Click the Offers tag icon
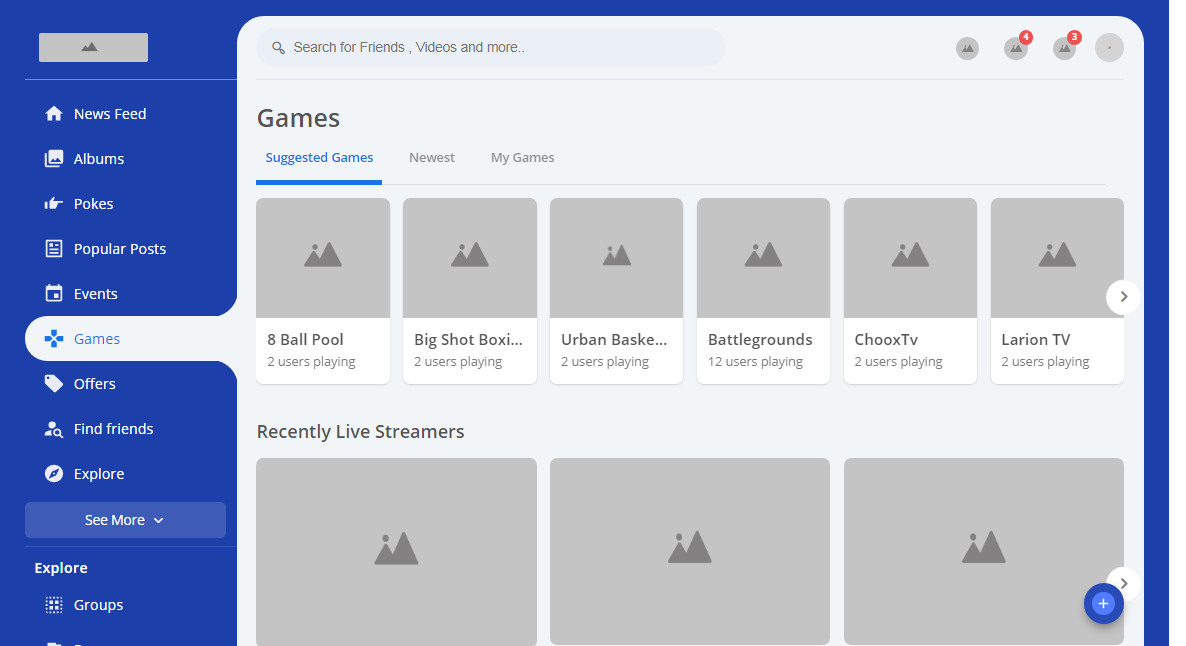 (54, 384)
